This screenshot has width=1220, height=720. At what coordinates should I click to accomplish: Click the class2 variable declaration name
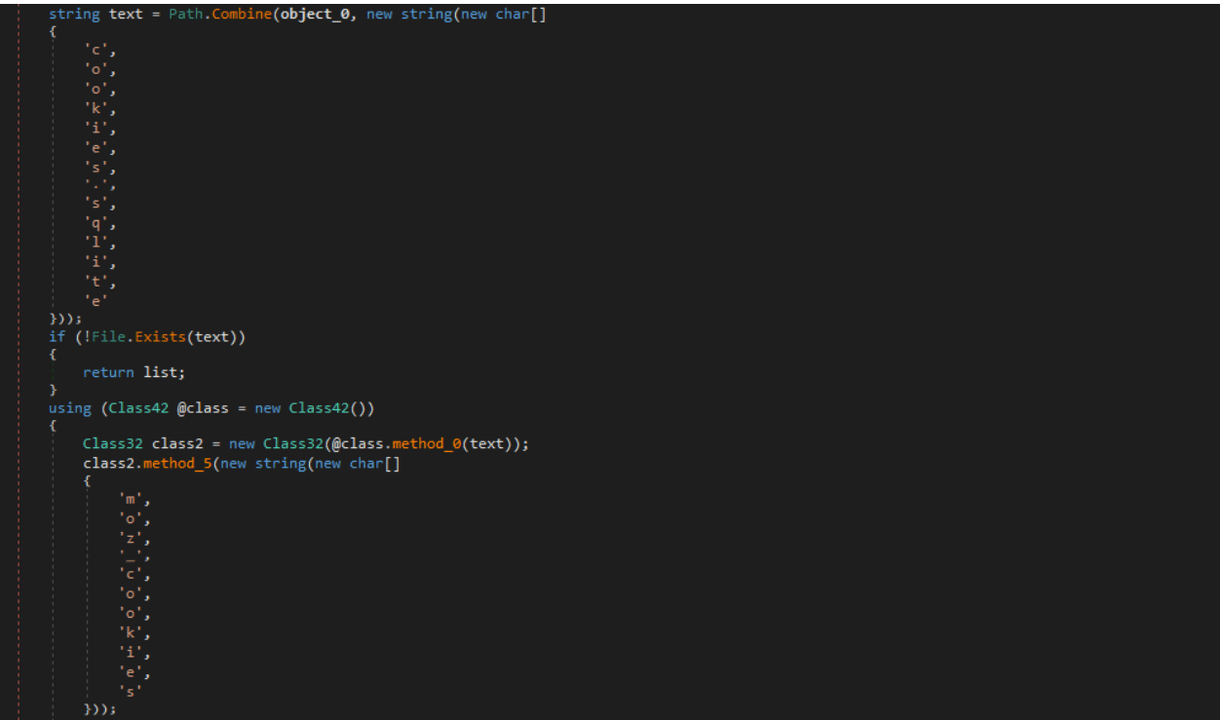(x=177, y=443)
